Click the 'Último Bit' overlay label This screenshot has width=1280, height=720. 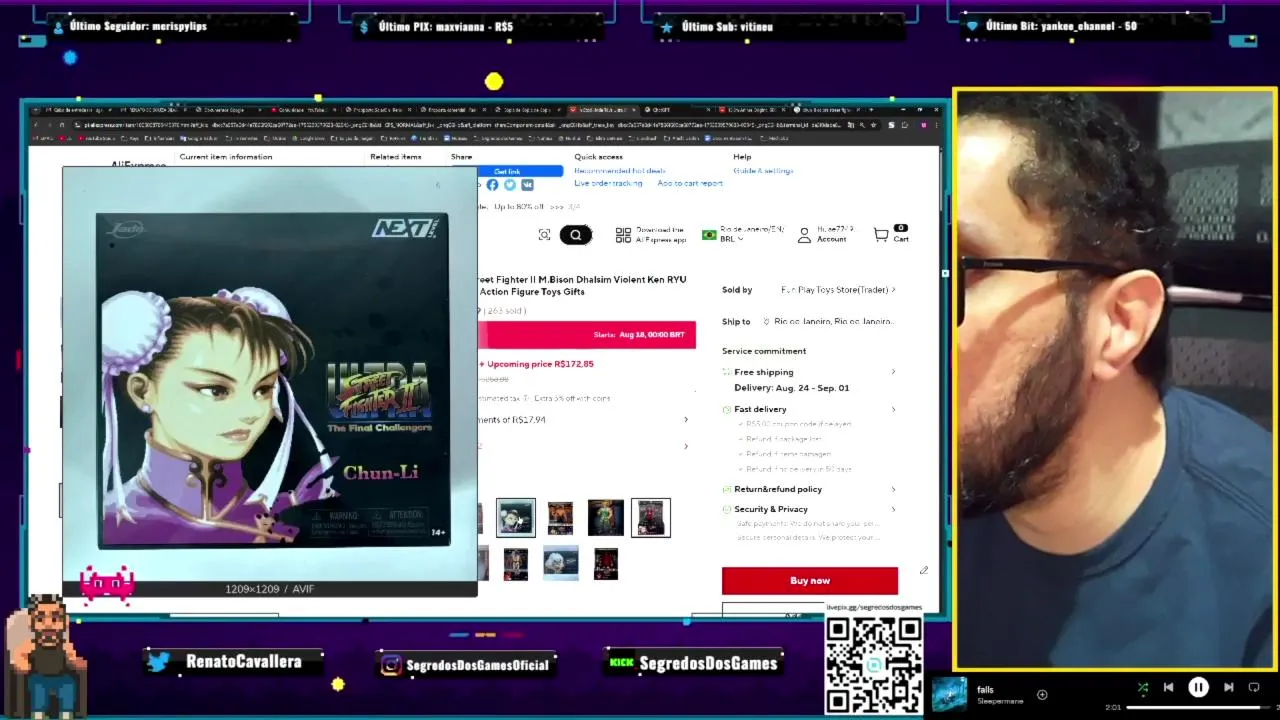pyautogui.click(x=1061, y=26)
